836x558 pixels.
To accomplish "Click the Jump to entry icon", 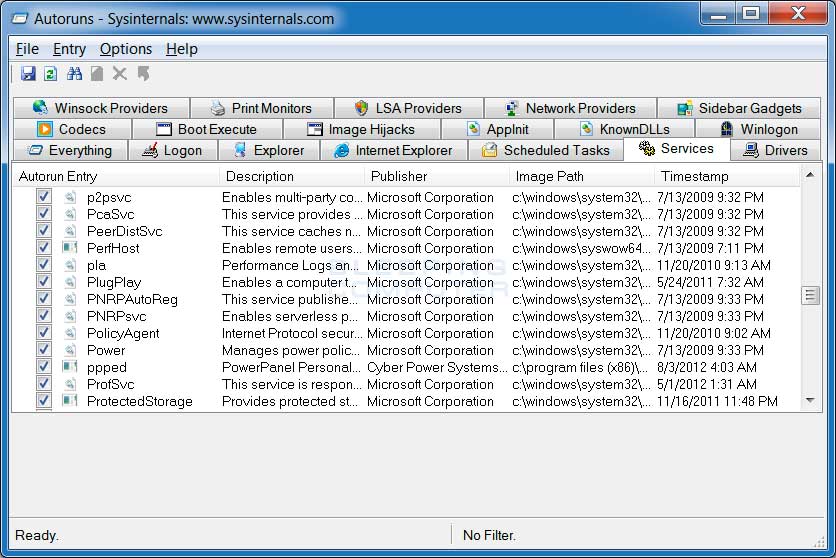I will (143, 74).
